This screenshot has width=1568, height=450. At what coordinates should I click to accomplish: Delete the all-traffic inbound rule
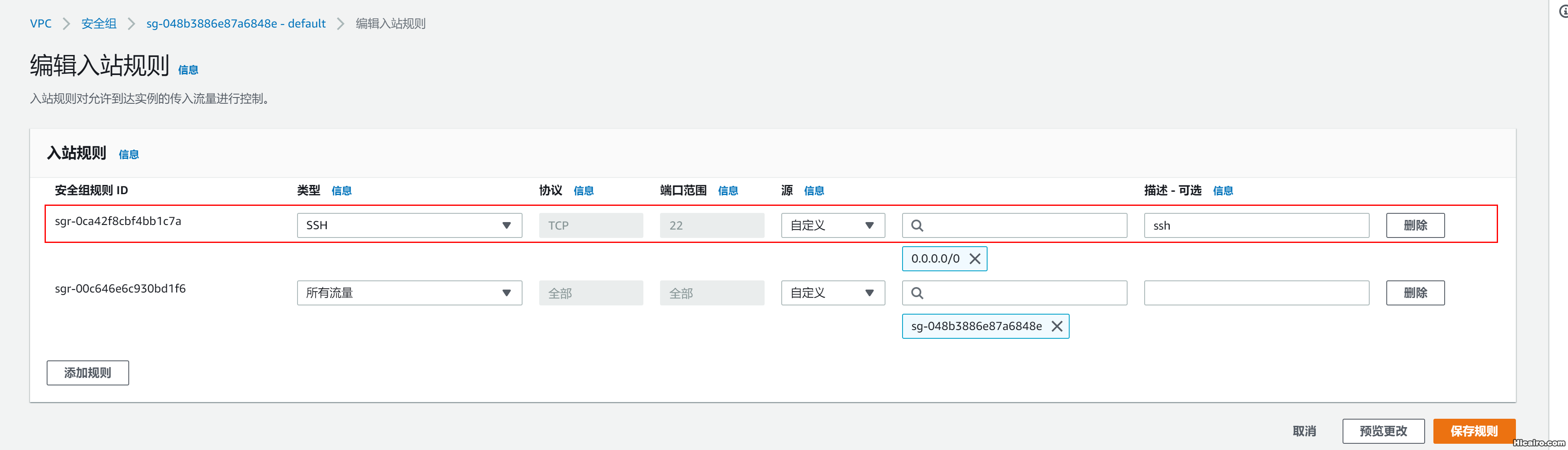coord(1415,293)
